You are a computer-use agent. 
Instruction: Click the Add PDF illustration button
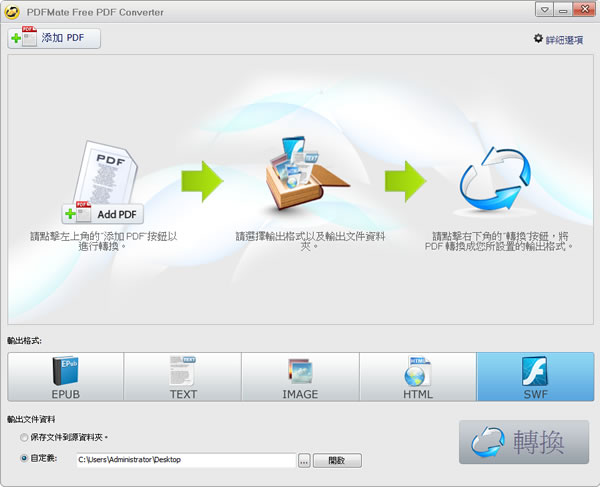click(x=103, y=213)
